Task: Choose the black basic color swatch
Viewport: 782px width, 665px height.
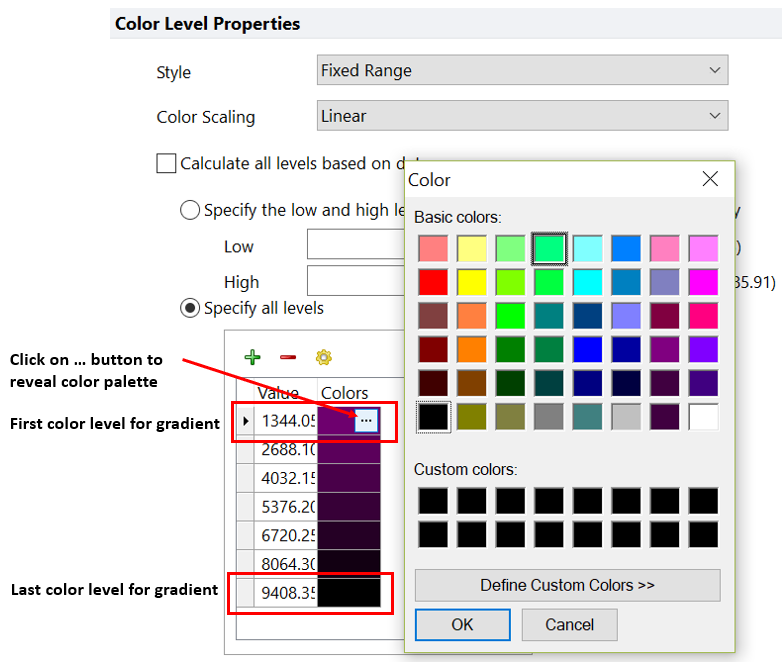Action: pyautogui.click(x=433, y=417)
